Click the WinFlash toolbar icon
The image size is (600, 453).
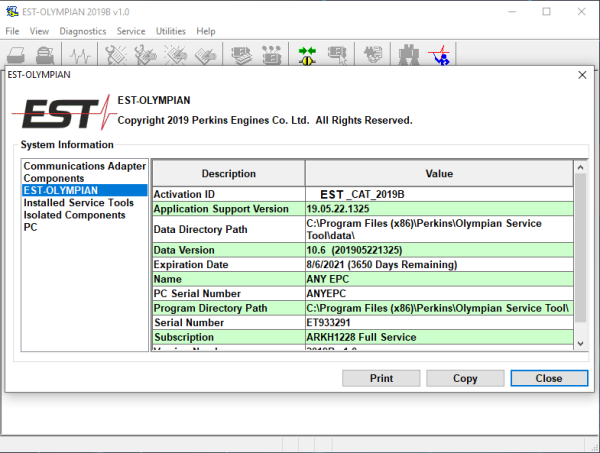coord(373,55)
